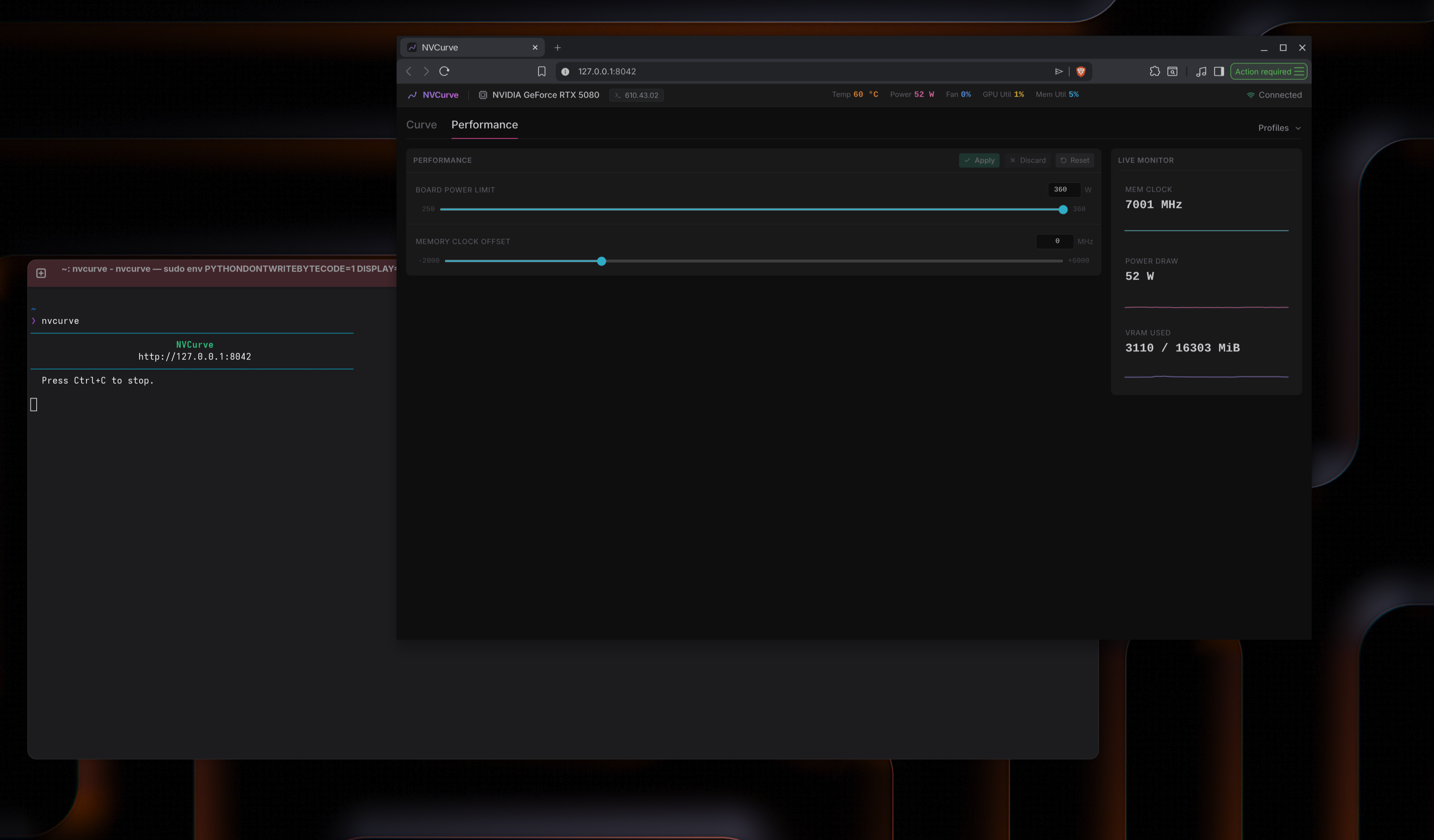Click the Mem Util 5% readout
1434x840 pixels.
click(1057, 95)
